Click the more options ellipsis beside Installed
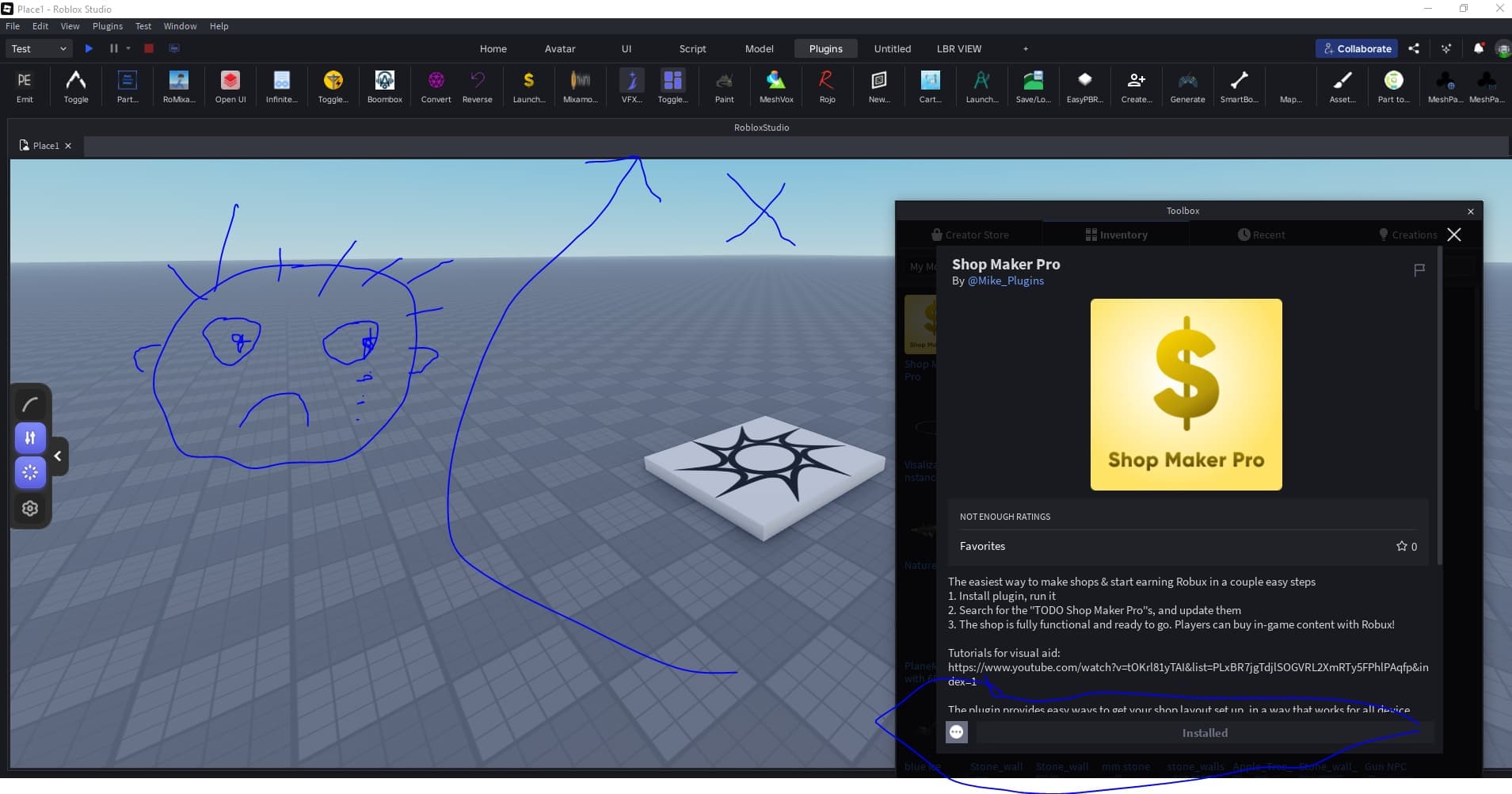Image resolution: width=1512 pixels, height=794 pixels. coord(957,732)
